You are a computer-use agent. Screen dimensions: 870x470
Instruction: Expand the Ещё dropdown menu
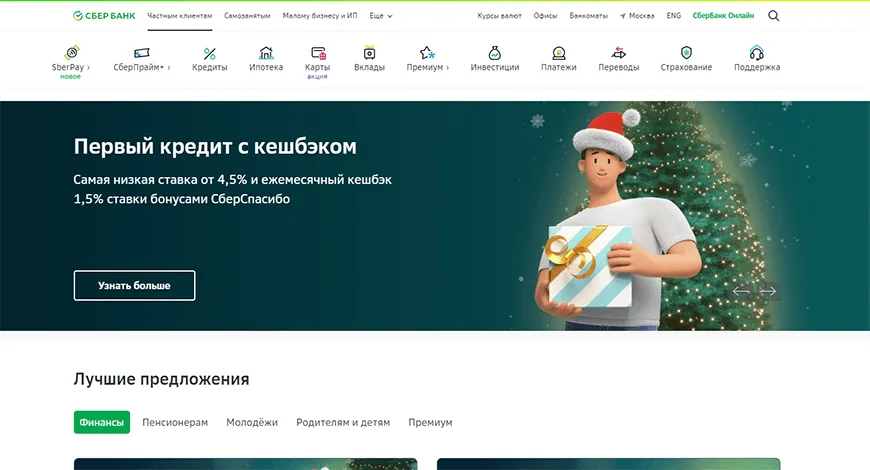point(381,16)
